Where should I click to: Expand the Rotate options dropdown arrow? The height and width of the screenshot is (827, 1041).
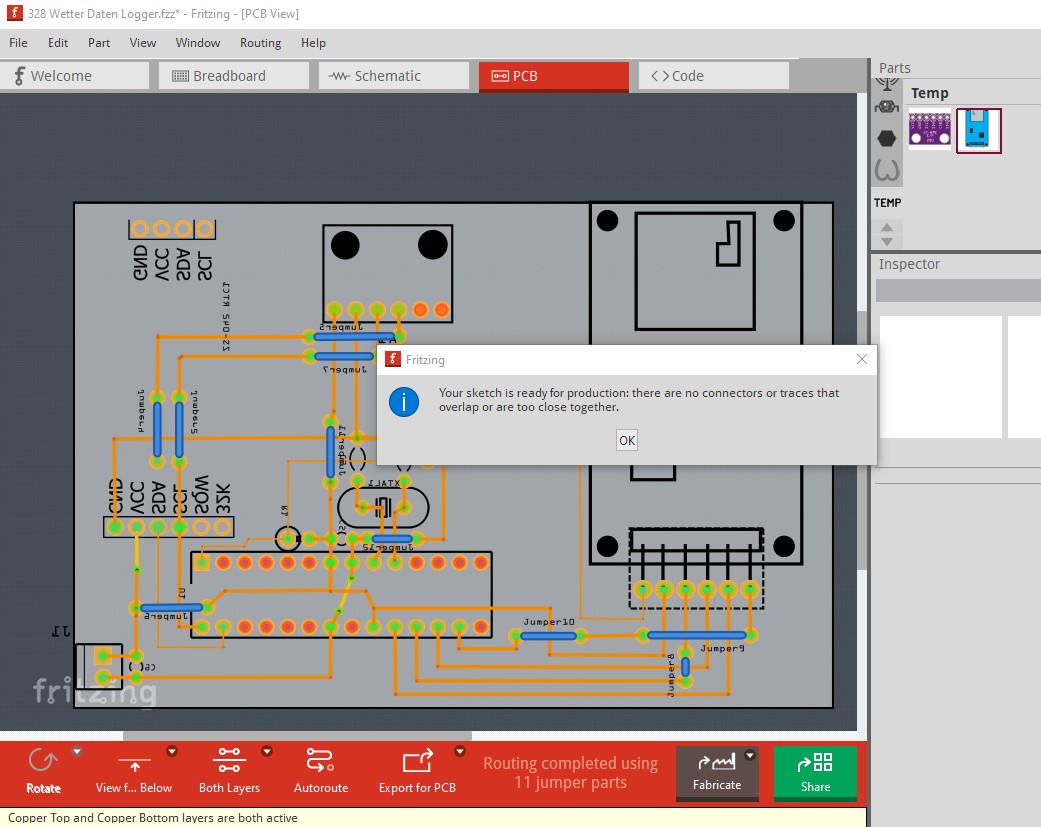77,751
